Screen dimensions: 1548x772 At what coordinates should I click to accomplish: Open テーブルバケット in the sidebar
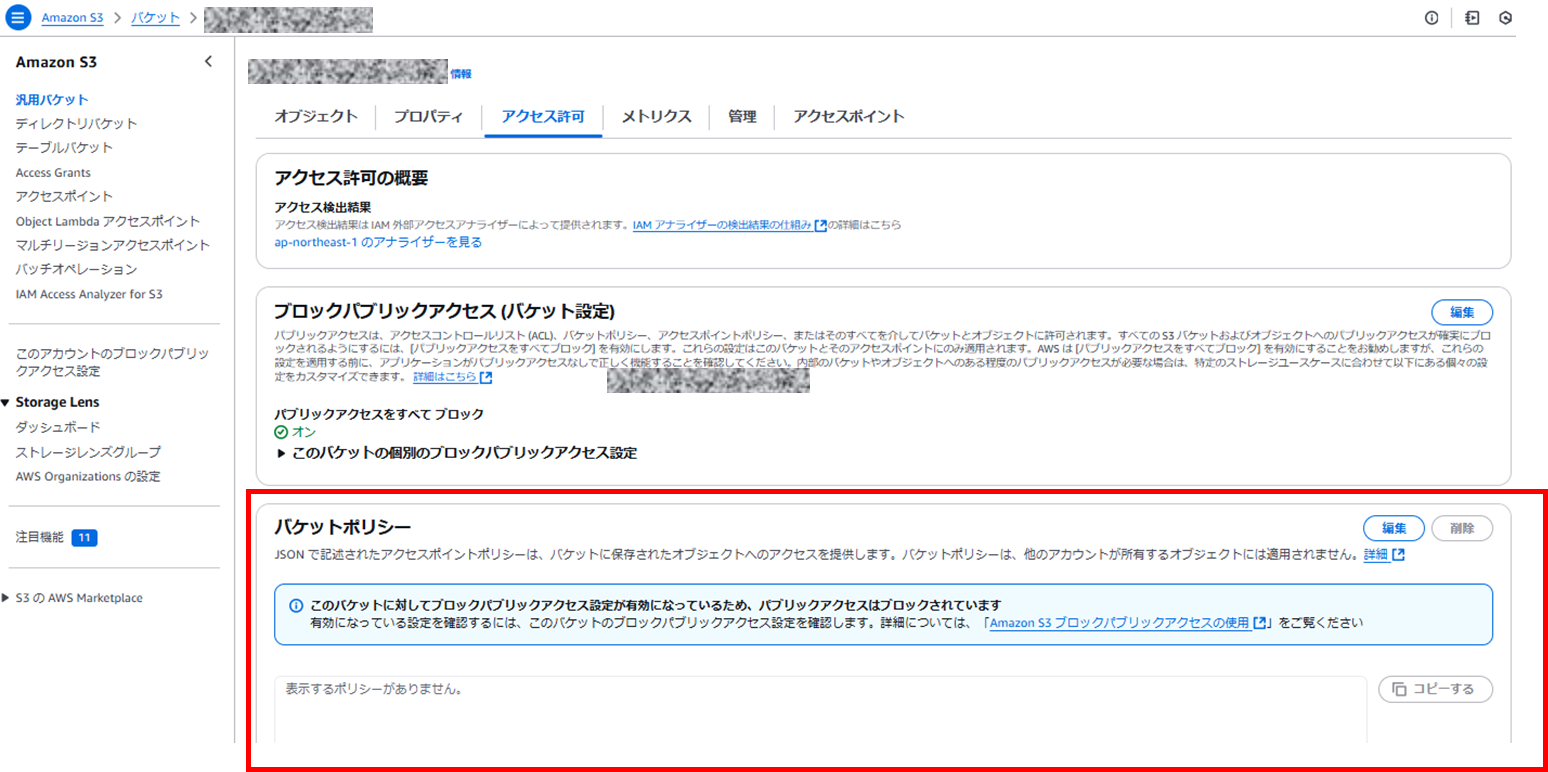pos(65,148)
